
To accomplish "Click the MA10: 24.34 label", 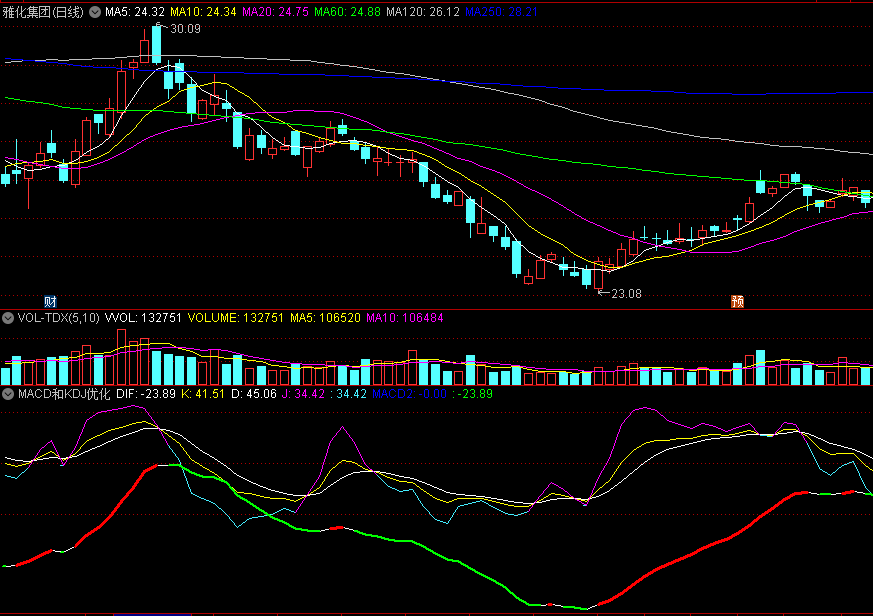I will (203, 12).
